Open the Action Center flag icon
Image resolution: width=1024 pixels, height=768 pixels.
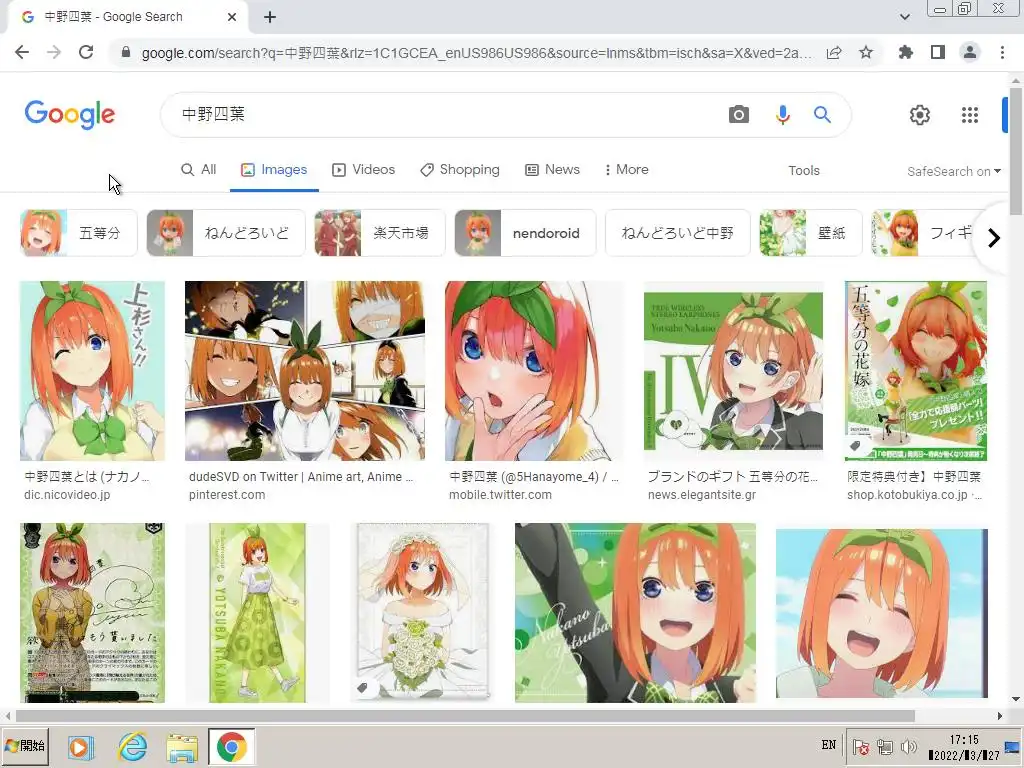(x=861, y=747)
